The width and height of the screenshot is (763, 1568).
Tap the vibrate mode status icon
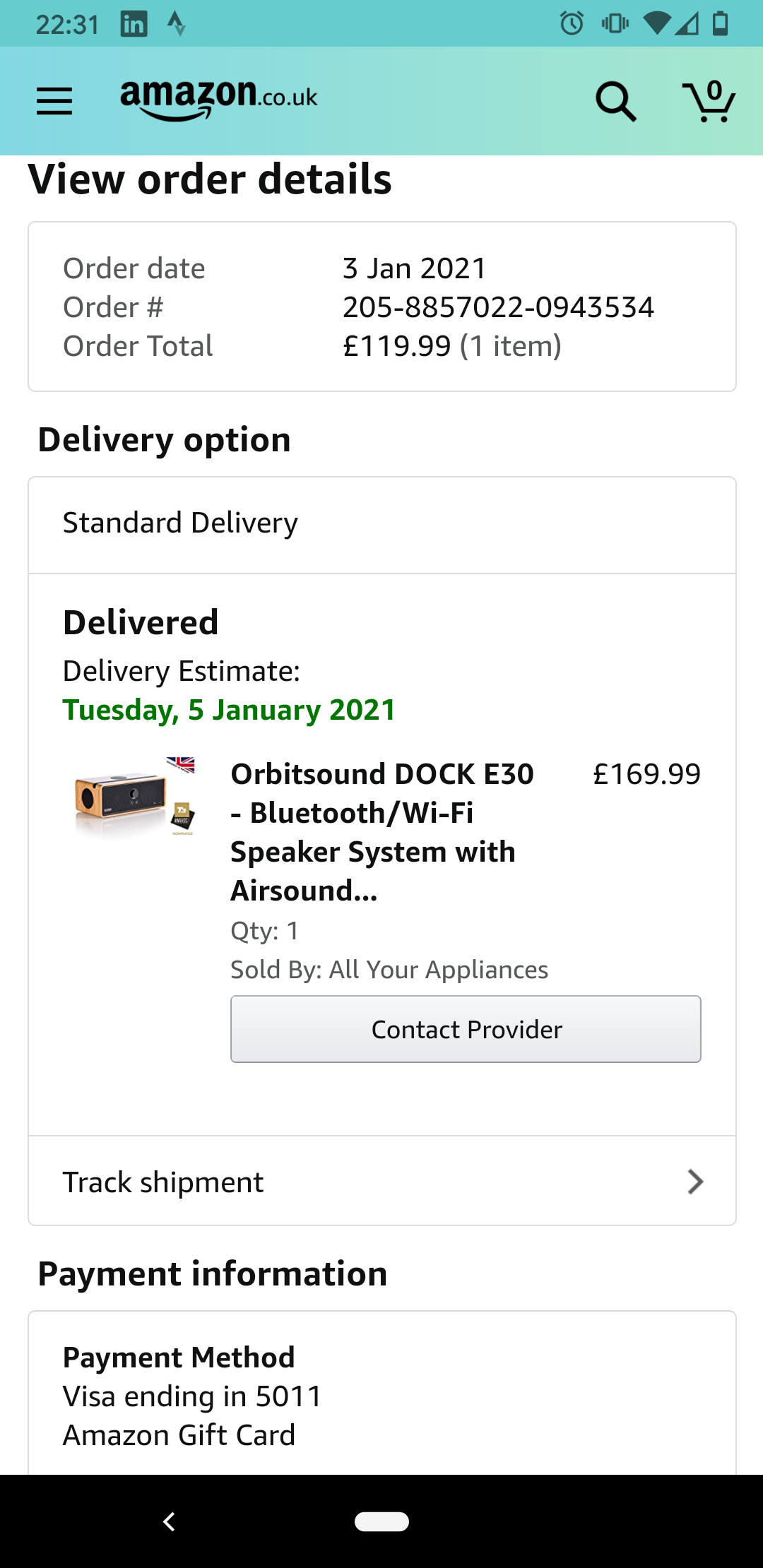pos(615,23)
